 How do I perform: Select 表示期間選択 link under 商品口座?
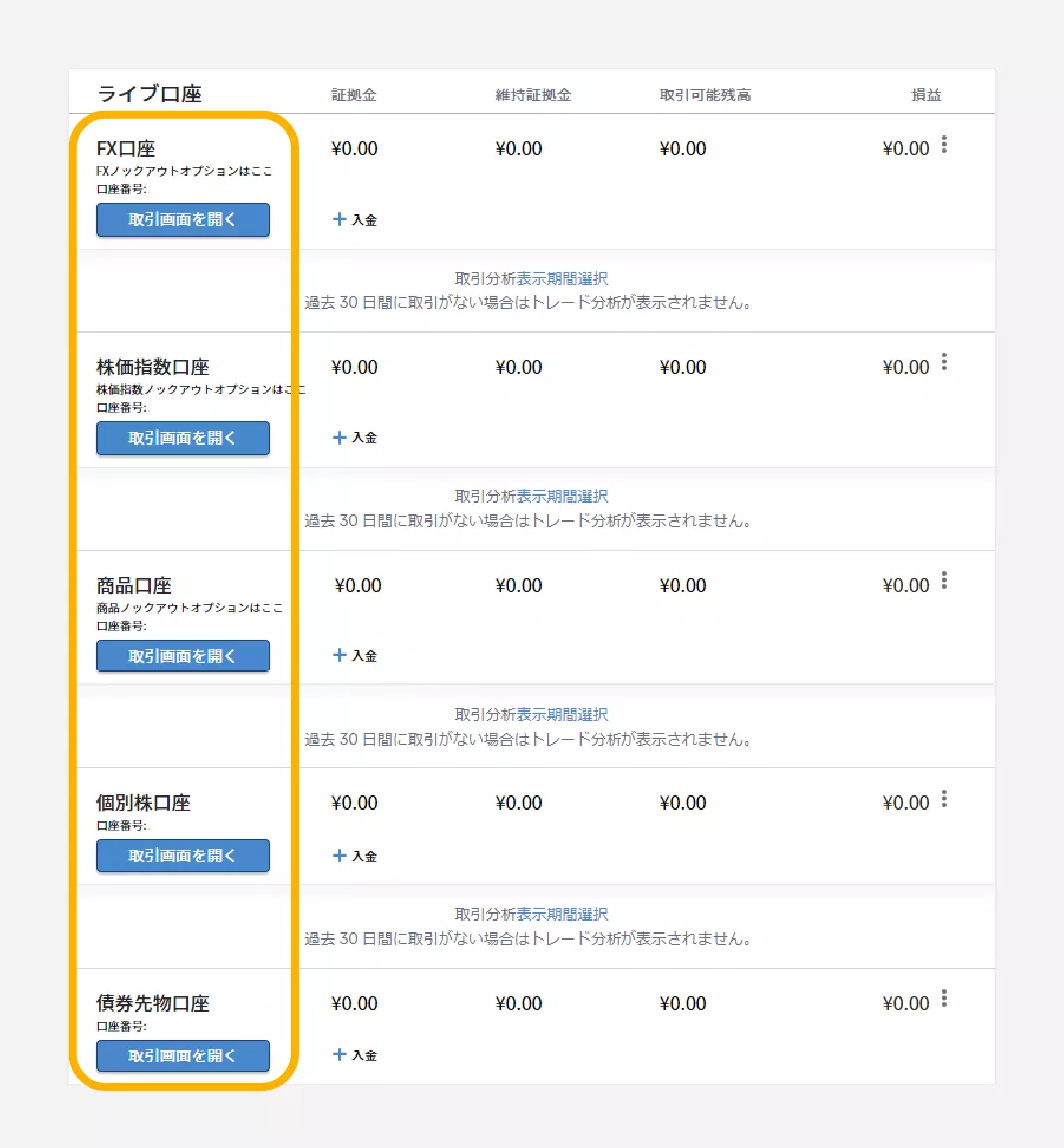coord(562,715)
